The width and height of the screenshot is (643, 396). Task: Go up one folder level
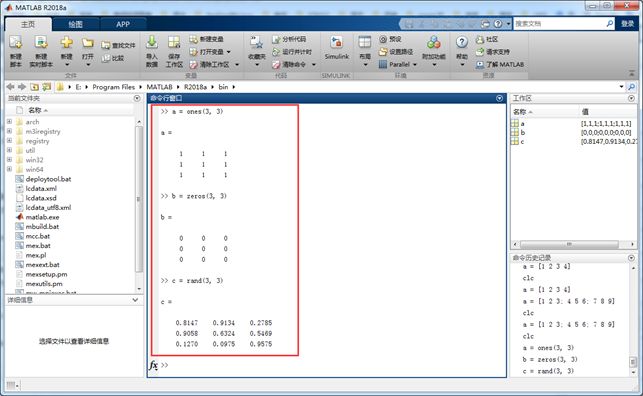pos(34,87)
